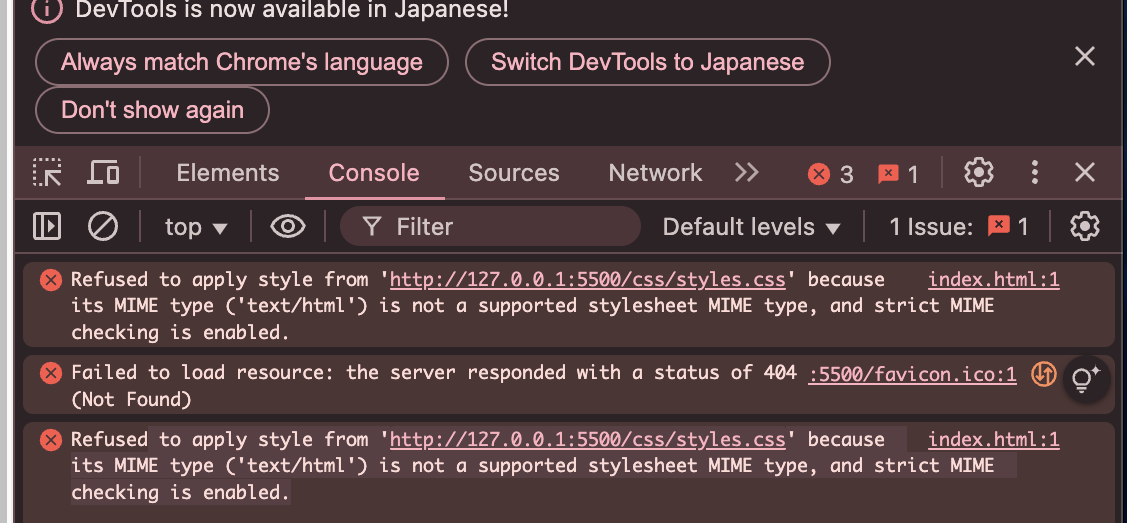Open the :5500/favicon.ico:1 source link
Viewport: 1127px width, 523px height.
pyautogui.click(x=912, y=374)
